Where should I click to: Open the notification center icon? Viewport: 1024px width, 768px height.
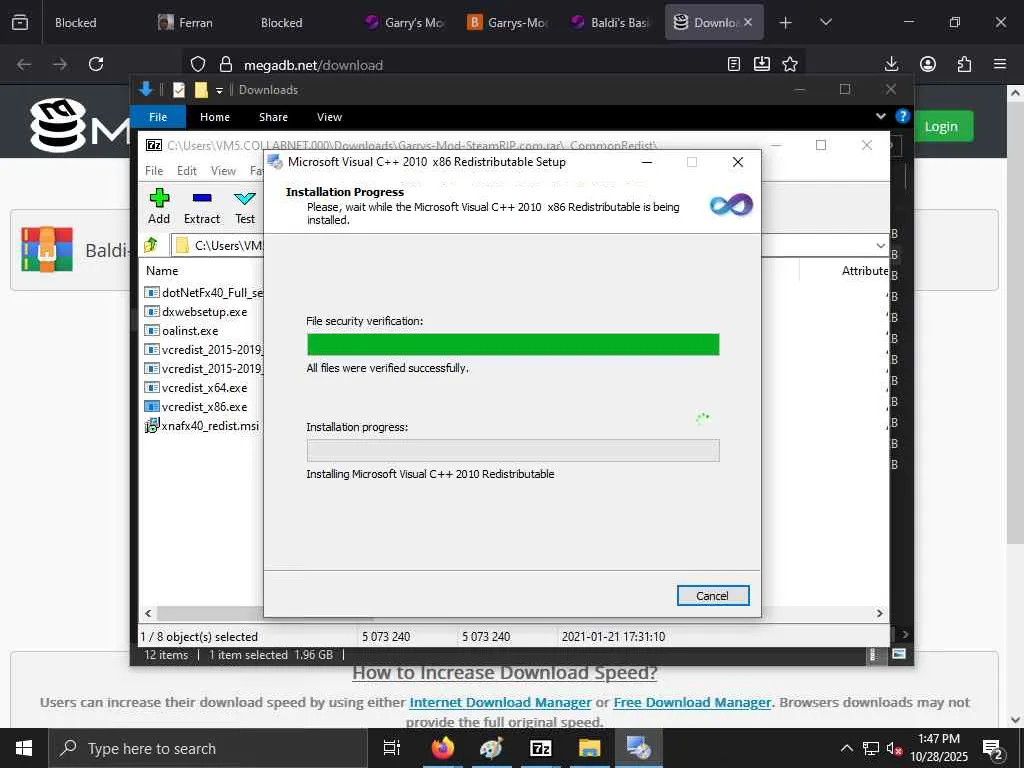click(993, 749)
